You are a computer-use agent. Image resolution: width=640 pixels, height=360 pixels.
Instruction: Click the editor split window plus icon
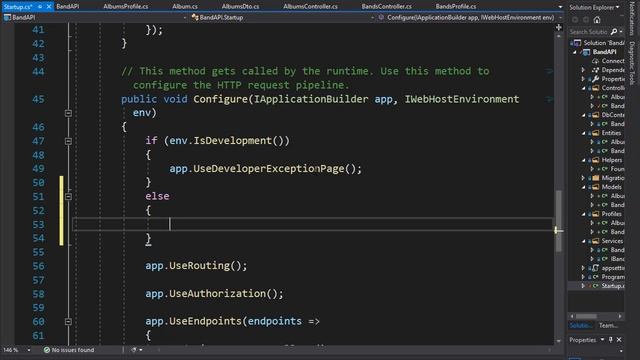[x=559, y=27]
